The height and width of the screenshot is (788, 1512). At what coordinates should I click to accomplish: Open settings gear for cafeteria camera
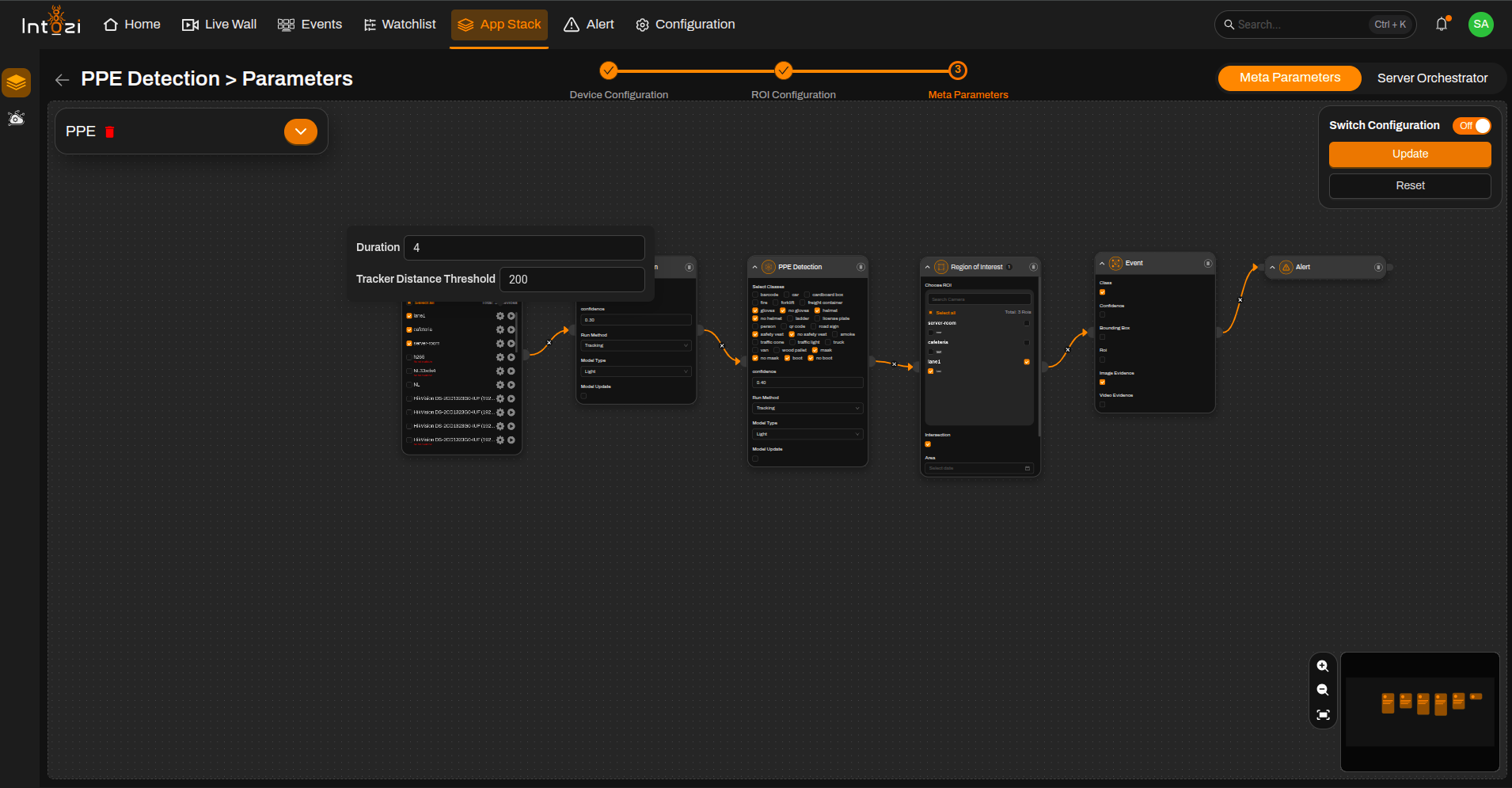[500, 329]
